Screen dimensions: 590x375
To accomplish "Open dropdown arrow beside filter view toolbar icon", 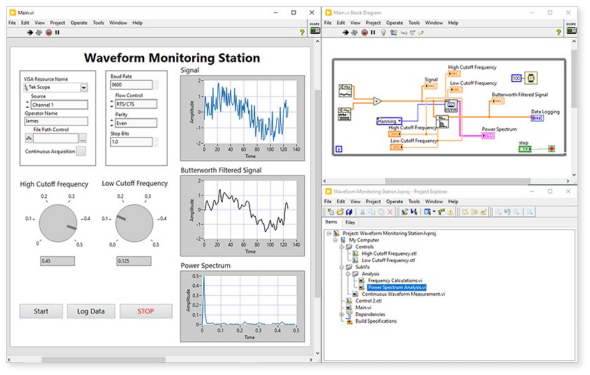I will (x=434, y=212).
